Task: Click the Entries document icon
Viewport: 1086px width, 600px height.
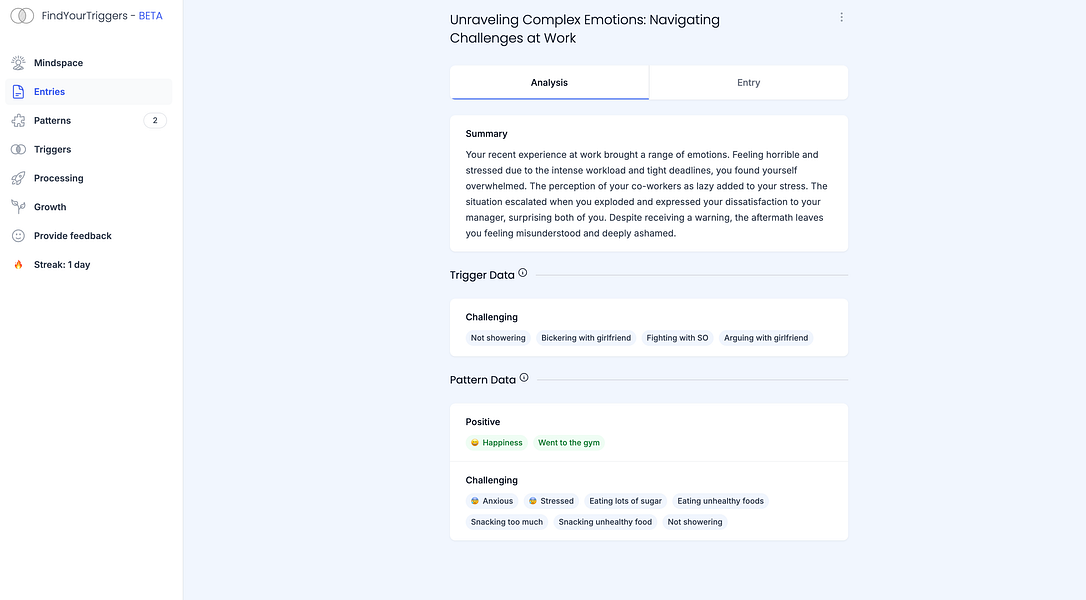Action: (x=18, y=92)
